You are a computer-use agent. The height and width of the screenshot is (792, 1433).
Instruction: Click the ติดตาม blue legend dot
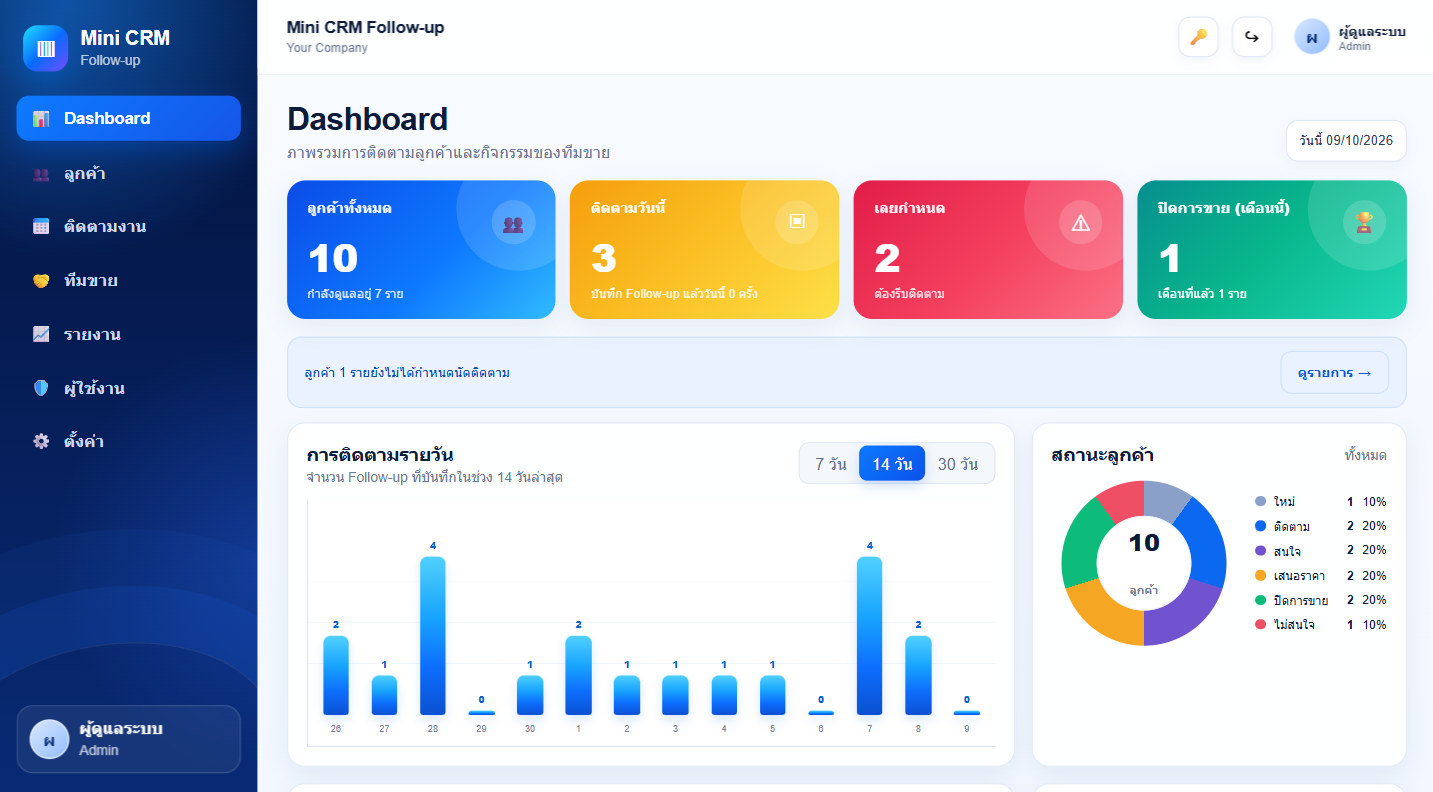point(1260,526)
